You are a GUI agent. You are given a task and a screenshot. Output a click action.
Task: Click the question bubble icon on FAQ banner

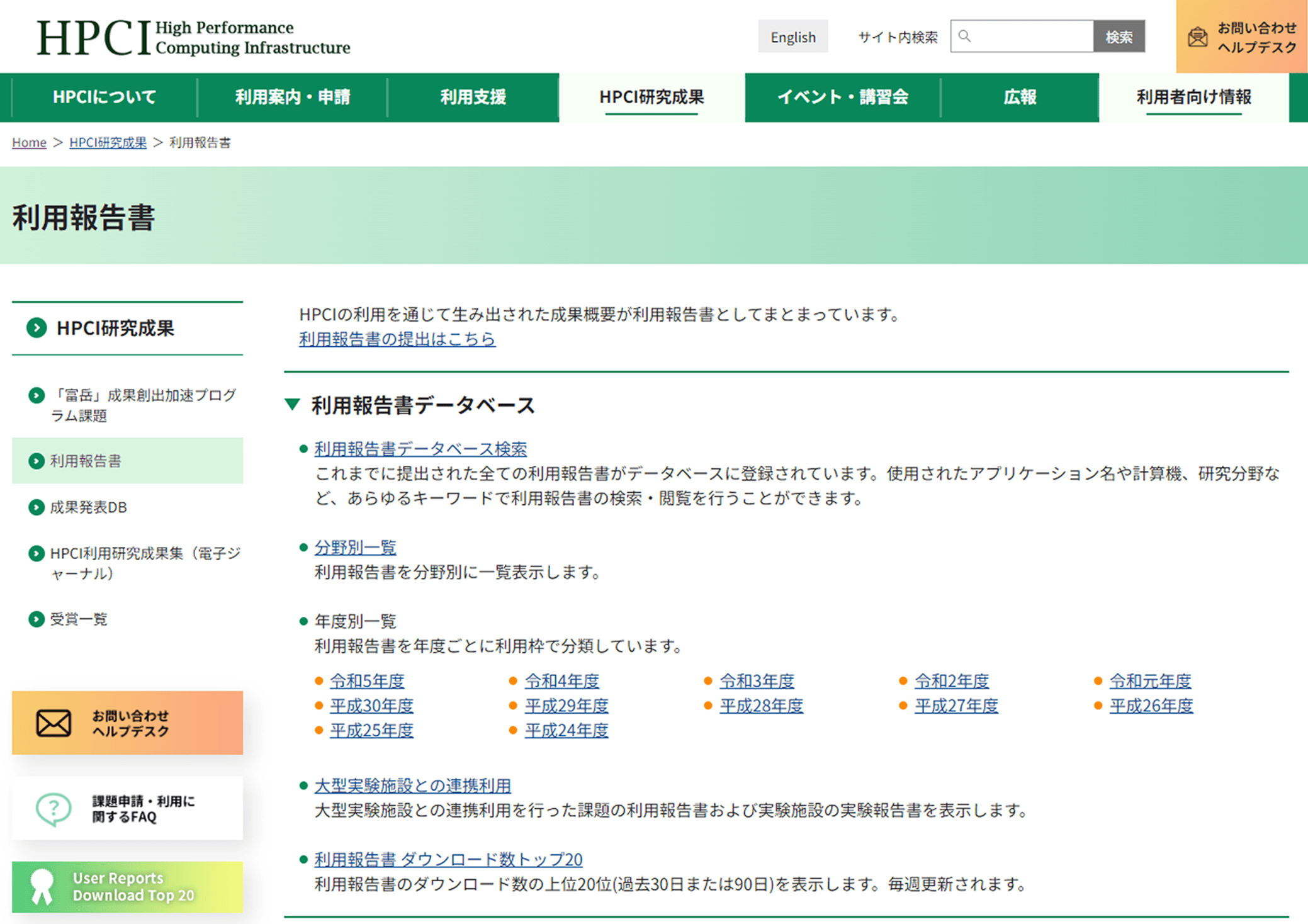pyautogui.click(x=54, y=809)
